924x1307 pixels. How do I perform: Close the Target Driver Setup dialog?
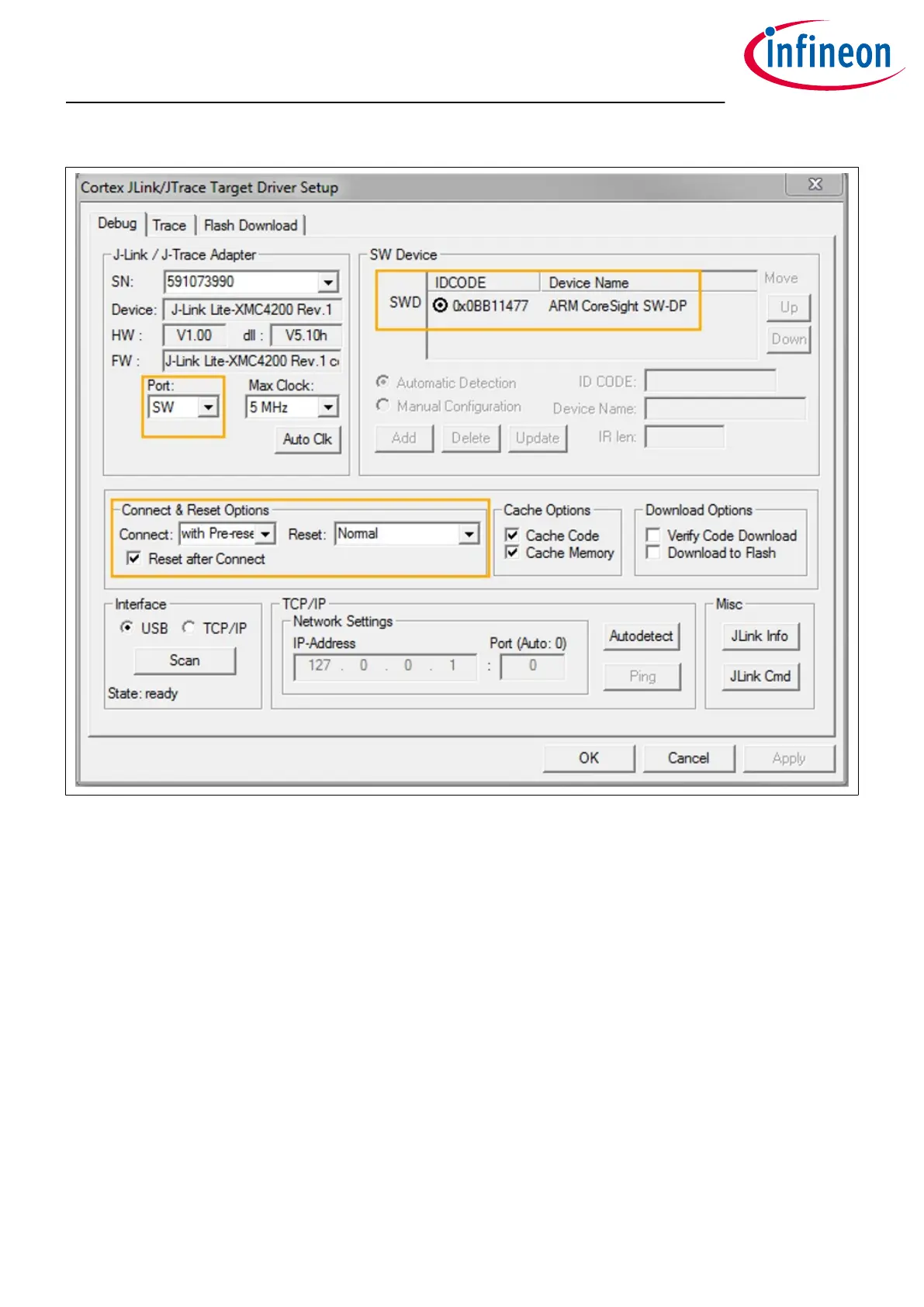[815, 184]
